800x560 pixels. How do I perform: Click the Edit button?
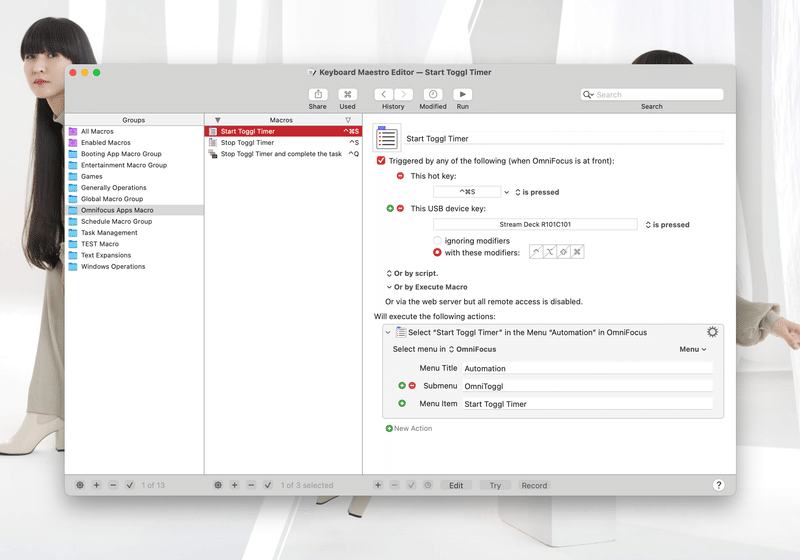pyautogui.click(x=456, y=486)
